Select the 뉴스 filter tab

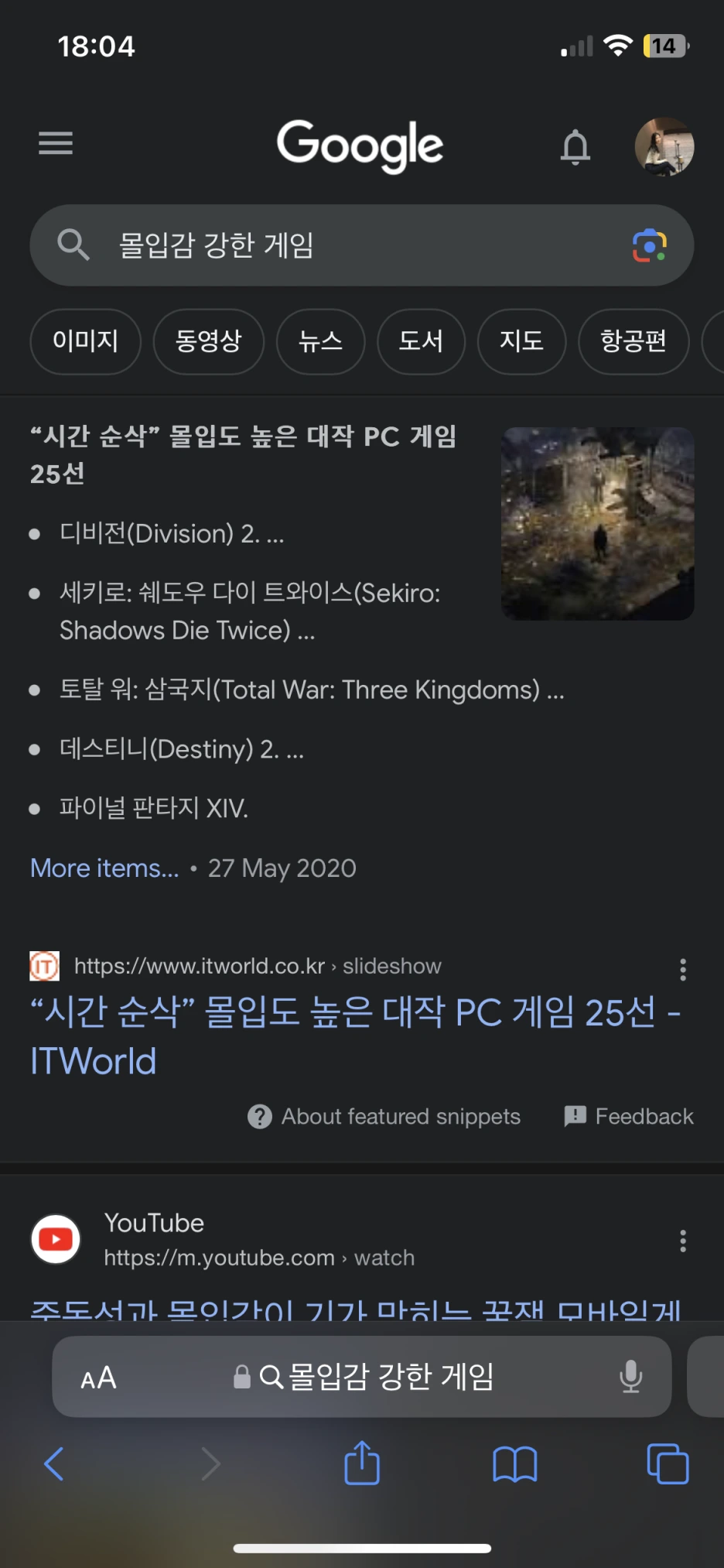click(321, 341)
